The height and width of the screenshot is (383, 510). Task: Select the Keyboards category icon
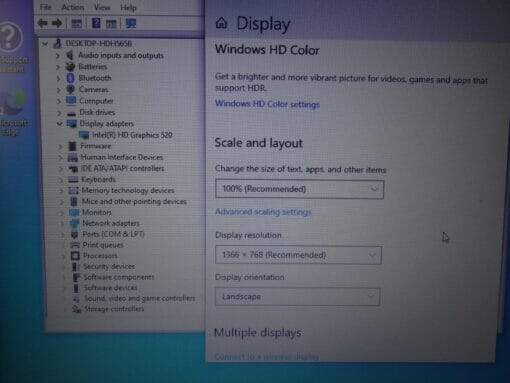[x=73, y=179]
